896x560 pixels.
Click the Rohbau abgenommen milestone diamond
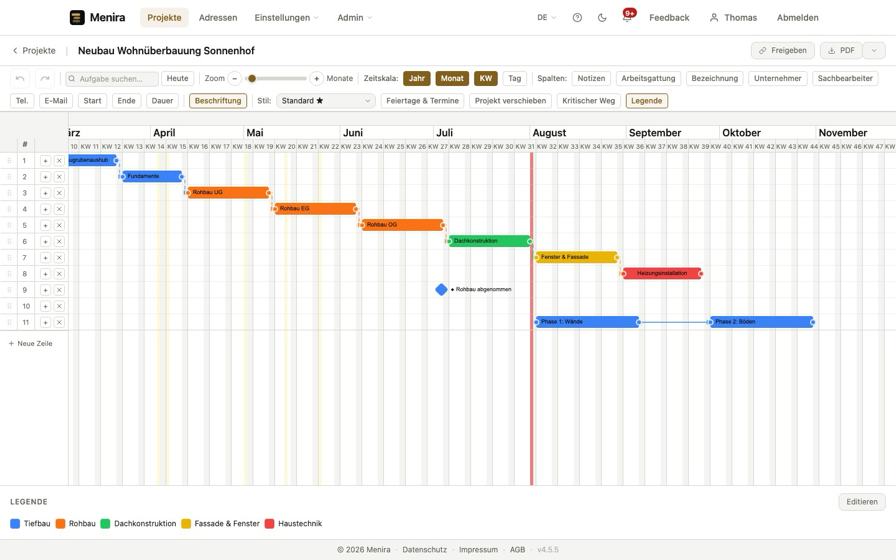[441, 290]
